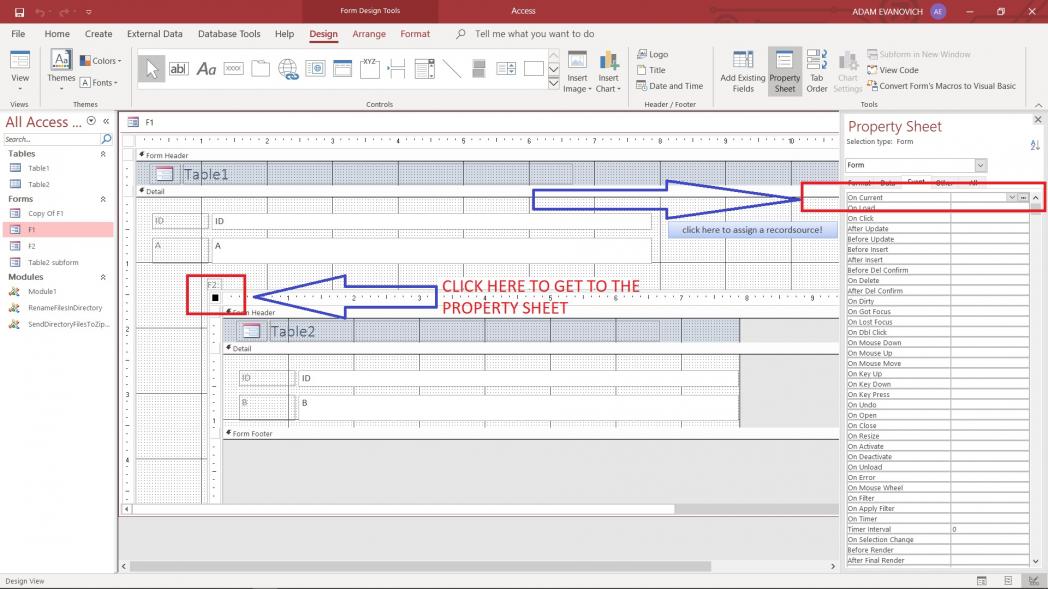Collapse the Forms group in navigation pane
Image resolution: width=1048 pixels, height=589 pixels.
click(103, 199)
